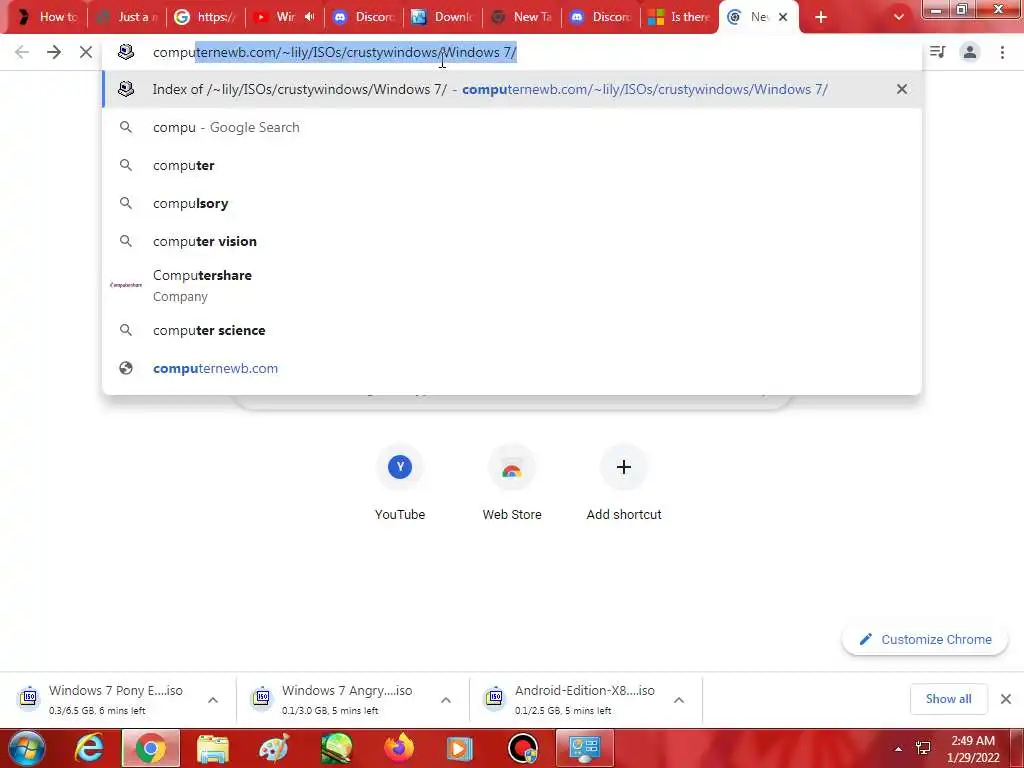The height and width of the screenshot is (768, 1024).
Task: Open the Chrome profile avatar
Action: pos(970,52)
